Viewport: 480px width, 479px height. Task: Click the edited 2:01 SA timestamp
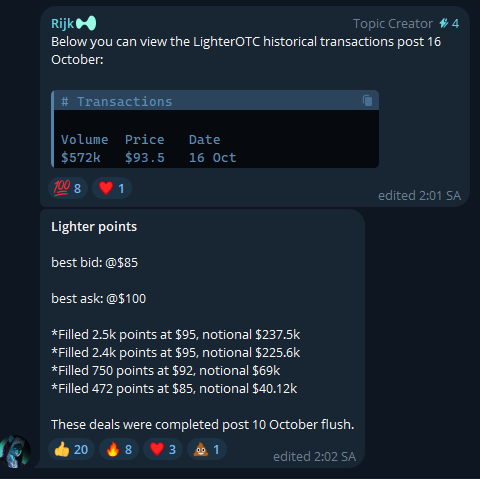tap(419, 196)
